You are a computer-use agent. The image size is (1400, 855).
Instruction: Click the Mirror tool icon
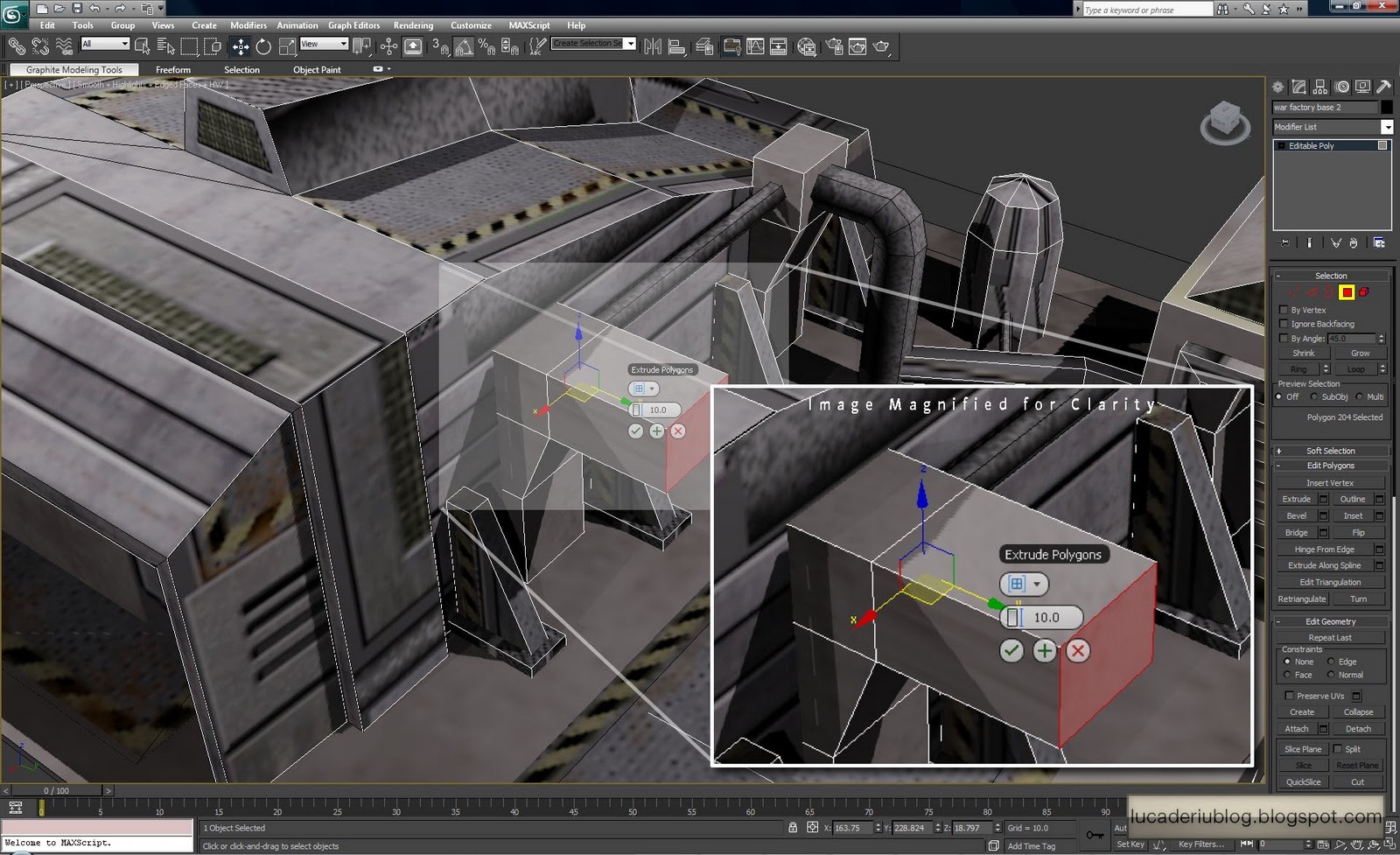[653, 46]
